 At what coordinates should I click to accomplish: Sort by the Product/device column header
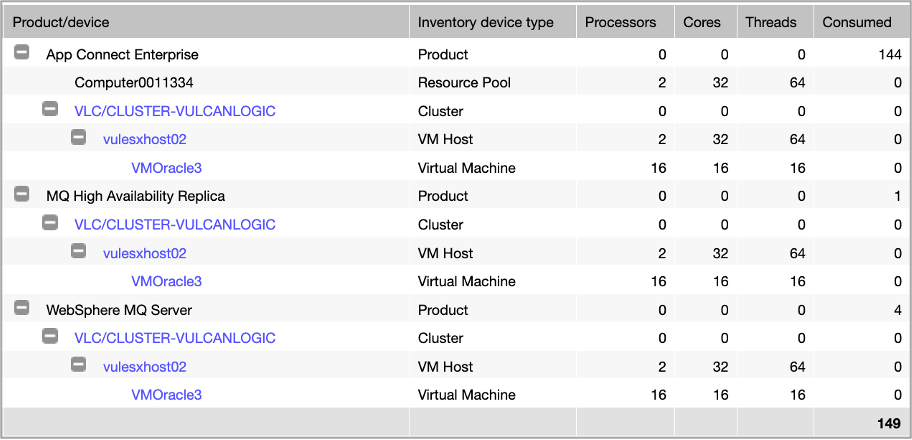[x=206, y=22]
